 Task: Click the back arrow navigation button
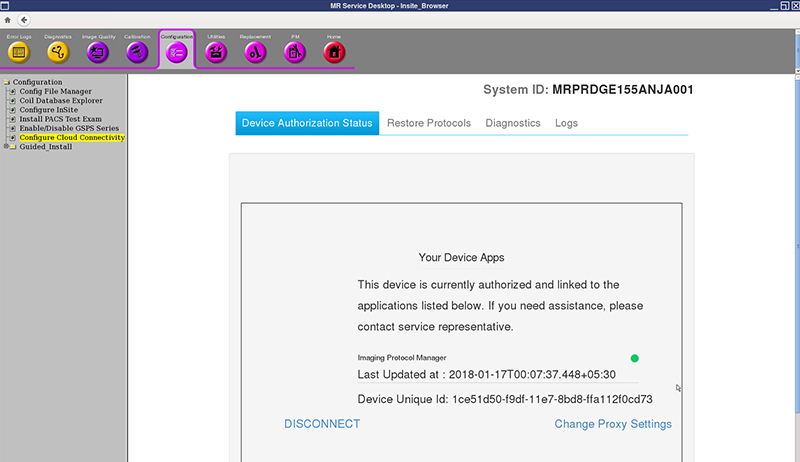(23, 20)
